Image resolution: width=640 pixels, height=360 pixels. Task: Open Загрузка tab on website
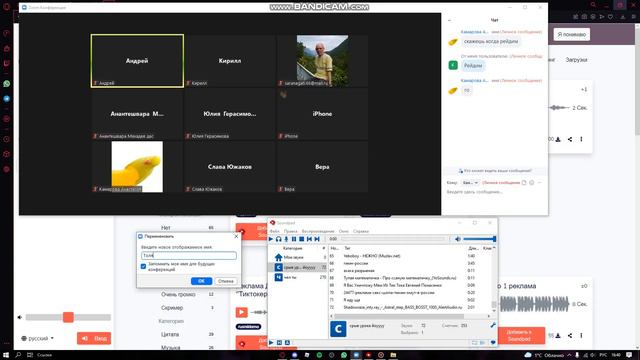pyautogui.click(x=576, y=60)
